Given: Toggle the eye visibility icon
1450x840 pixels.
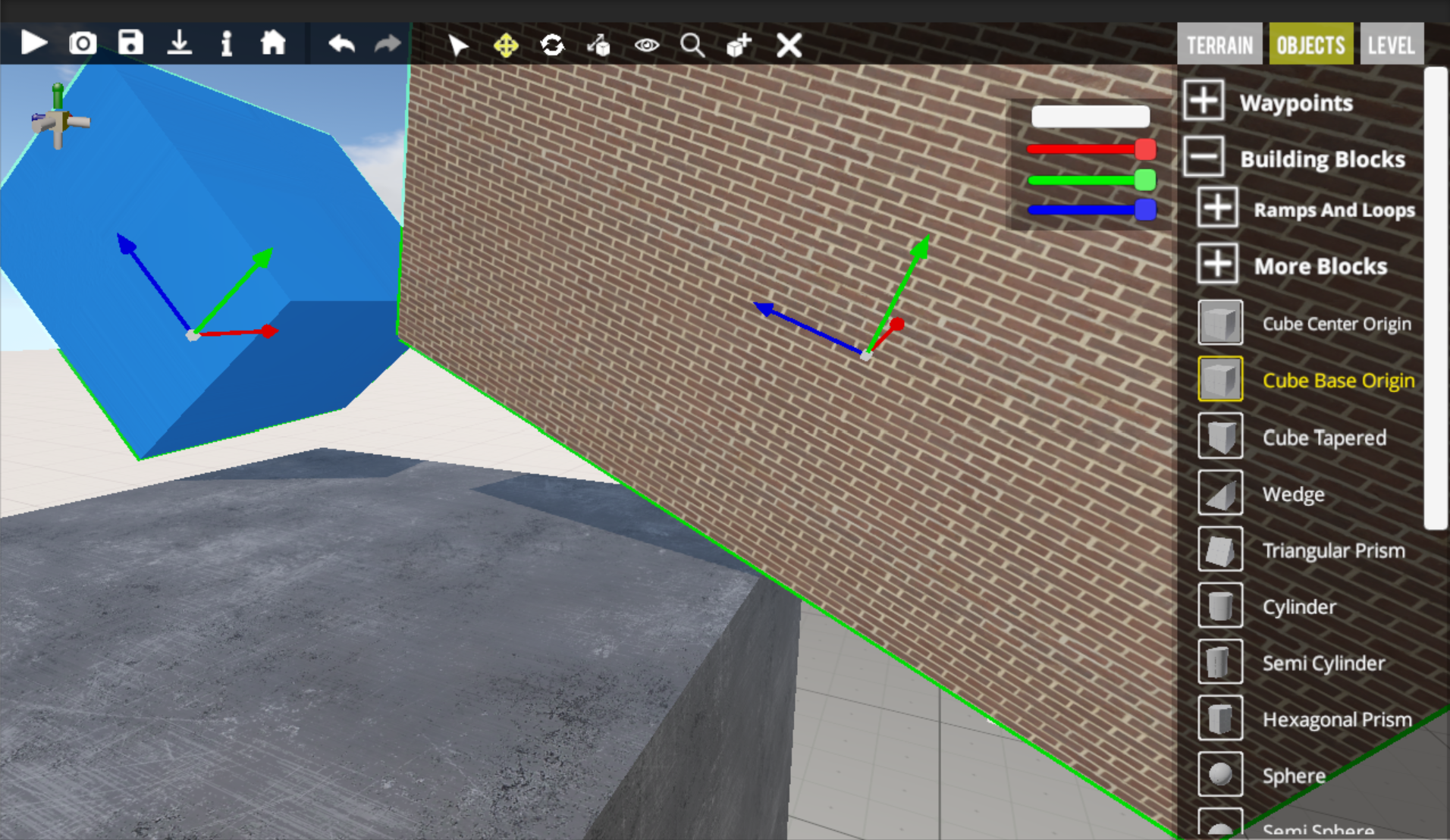Looking at the screenshot, I should pyautogui.click(x=646, y=45).
